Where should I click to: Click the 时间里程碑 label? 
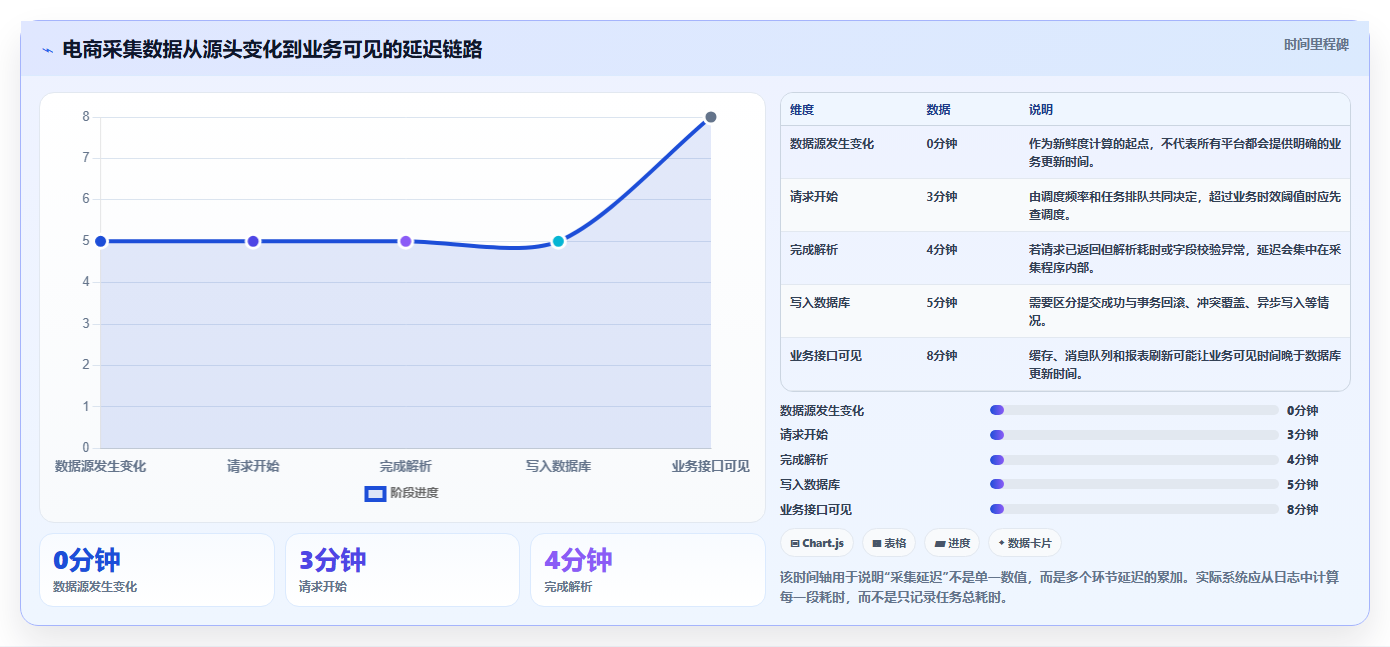click(1316, 44)
